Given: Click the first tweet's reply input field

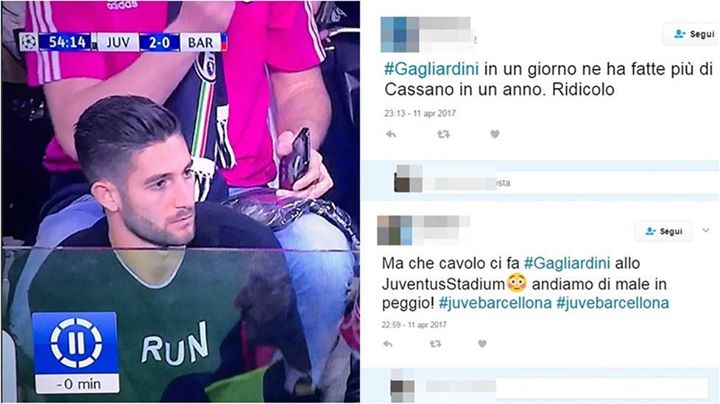Looking at the screenshot, I should (569, 183).
